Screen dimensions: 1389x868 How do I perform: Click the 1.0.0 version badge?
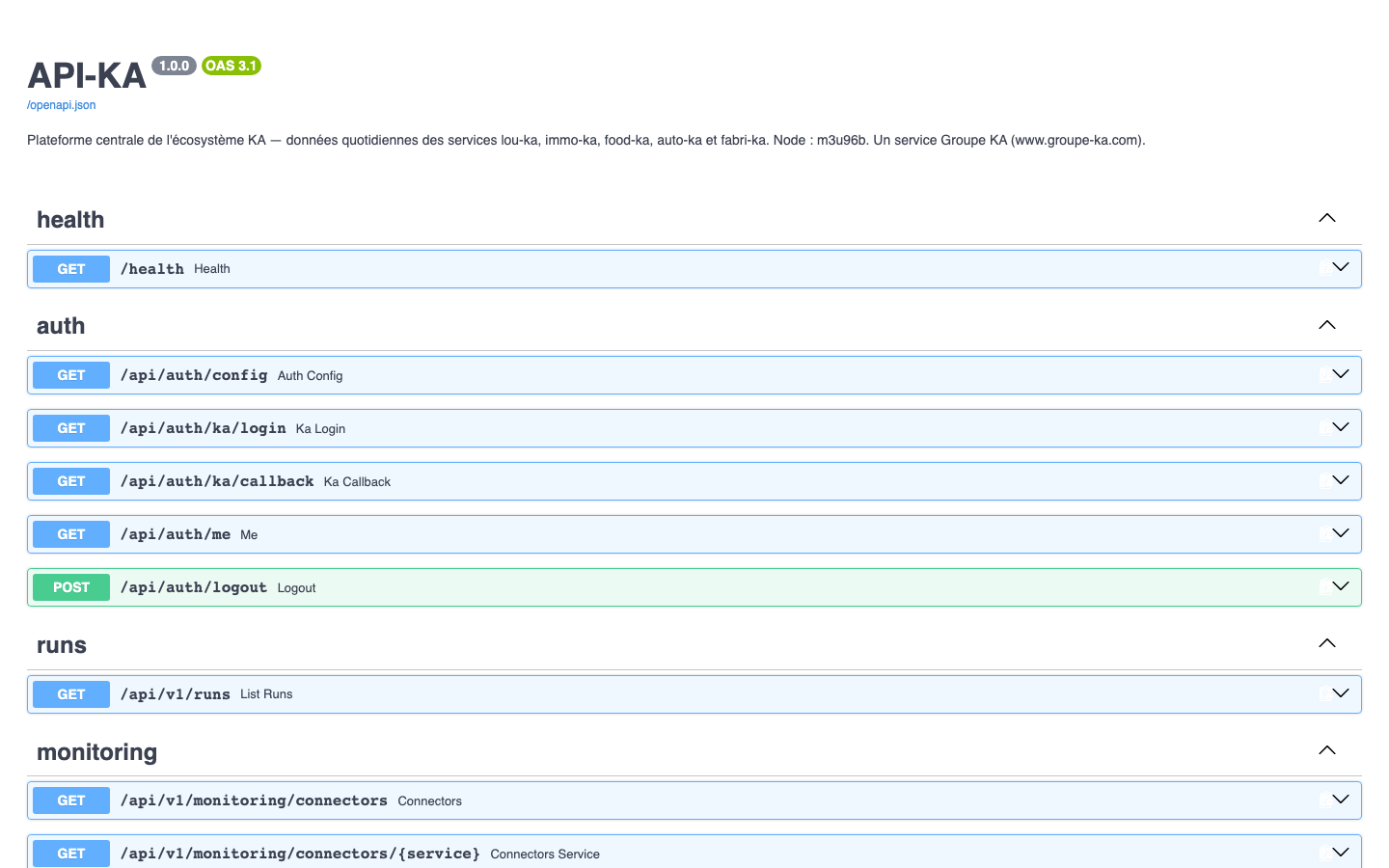click(x=174, y=66)
